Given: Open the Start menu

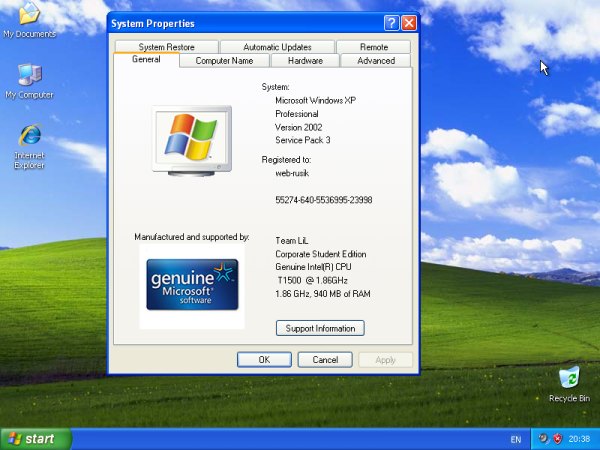Looking at the screenshot, I should [x=36, y=439].
